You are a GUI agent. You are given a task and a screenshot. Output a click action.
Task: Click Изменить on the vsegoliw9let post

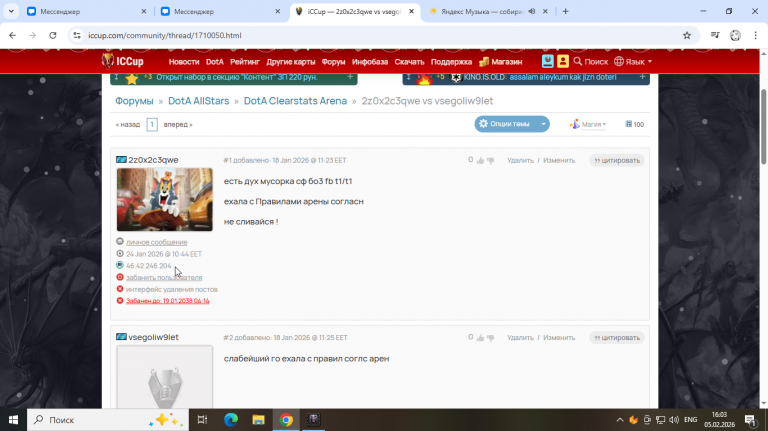click(x=559, y=337)
